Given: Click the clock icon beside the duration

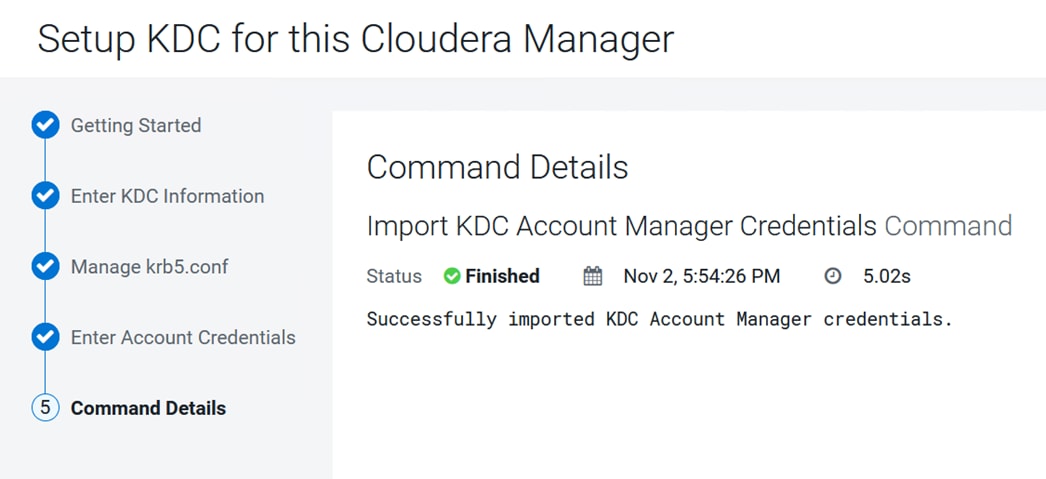Looking at the screenshot, I should [x=833, y=276].
